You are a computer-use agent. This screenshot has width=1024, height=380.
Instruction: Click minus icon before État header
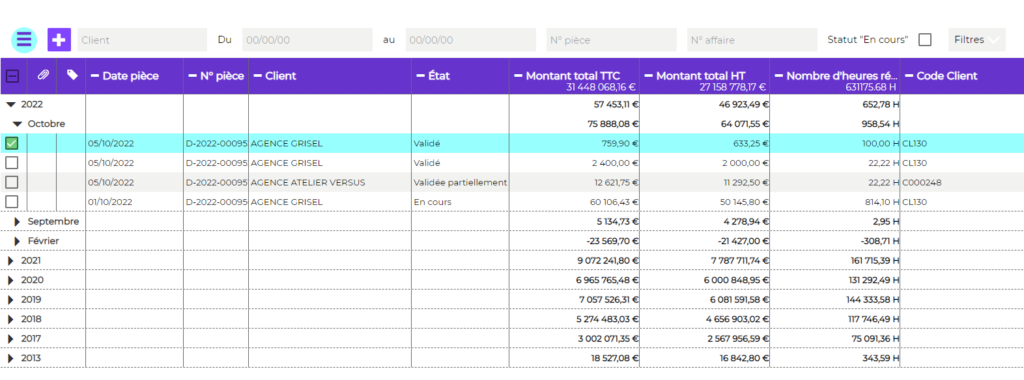(420, 76)
